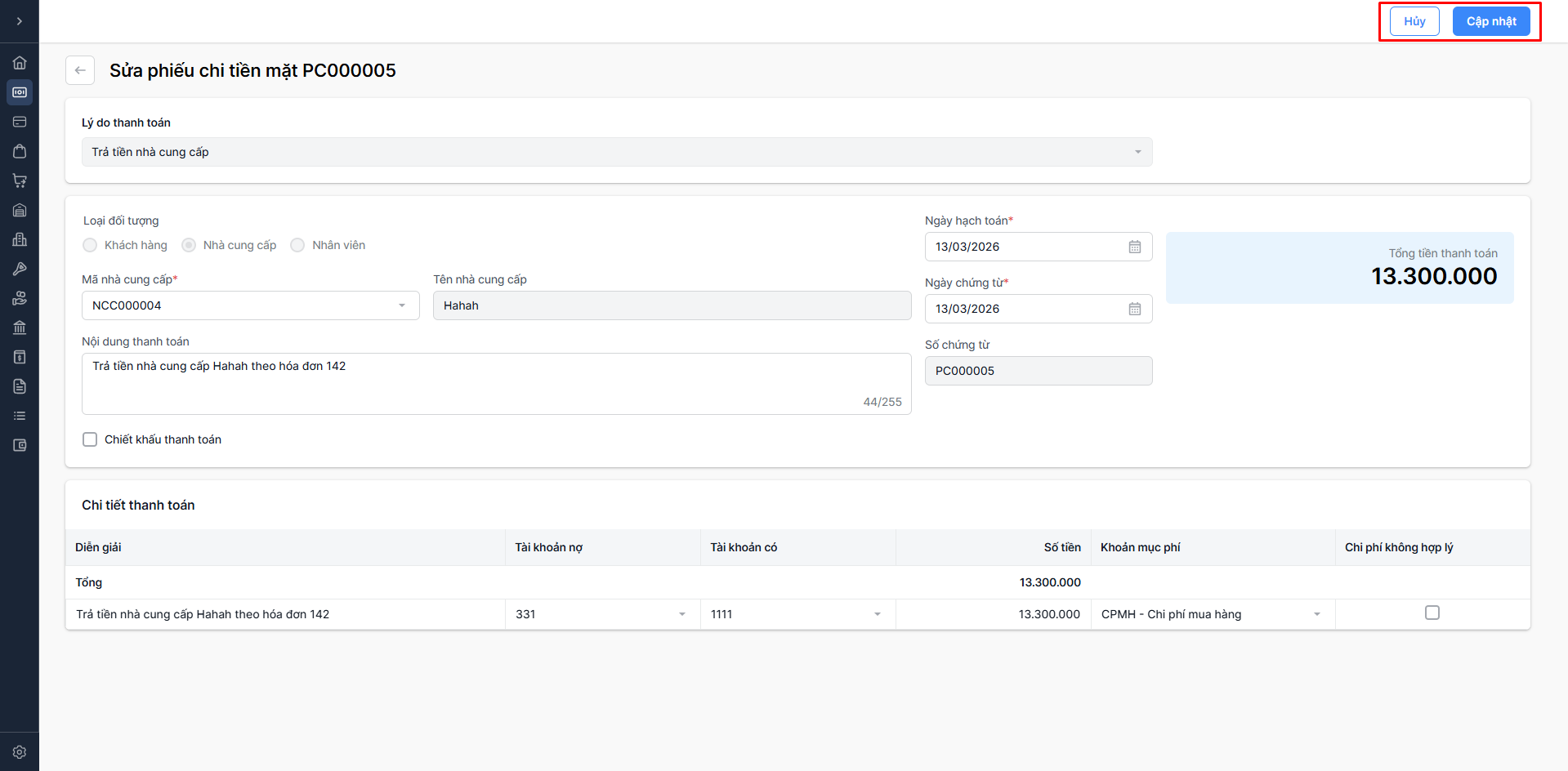Open the settings gear icon
Viewport: 1568px width, 771px height.
20,752
